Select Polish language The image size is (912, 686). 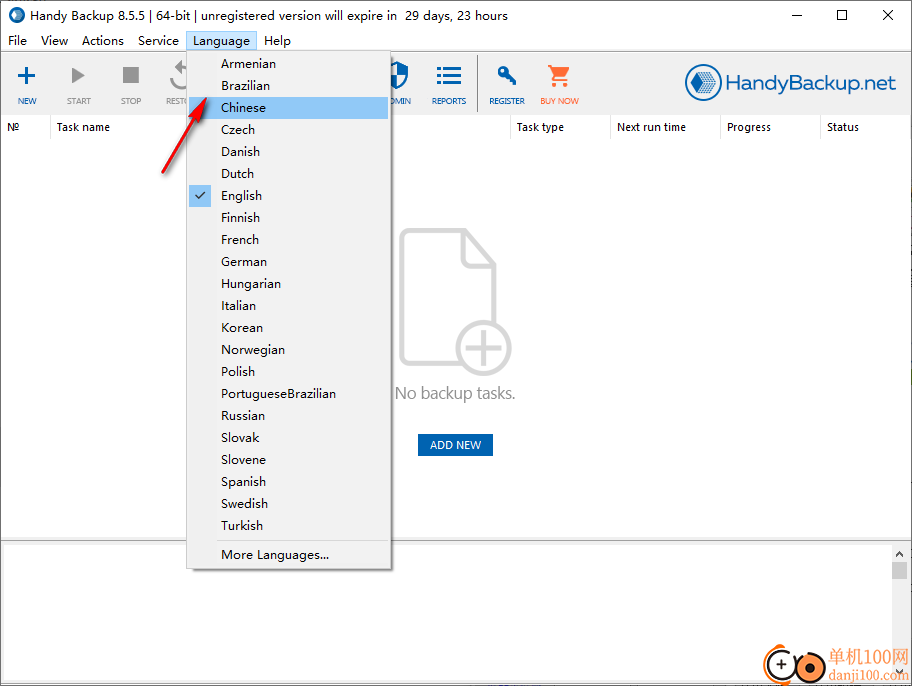click(x=288, y=372)
